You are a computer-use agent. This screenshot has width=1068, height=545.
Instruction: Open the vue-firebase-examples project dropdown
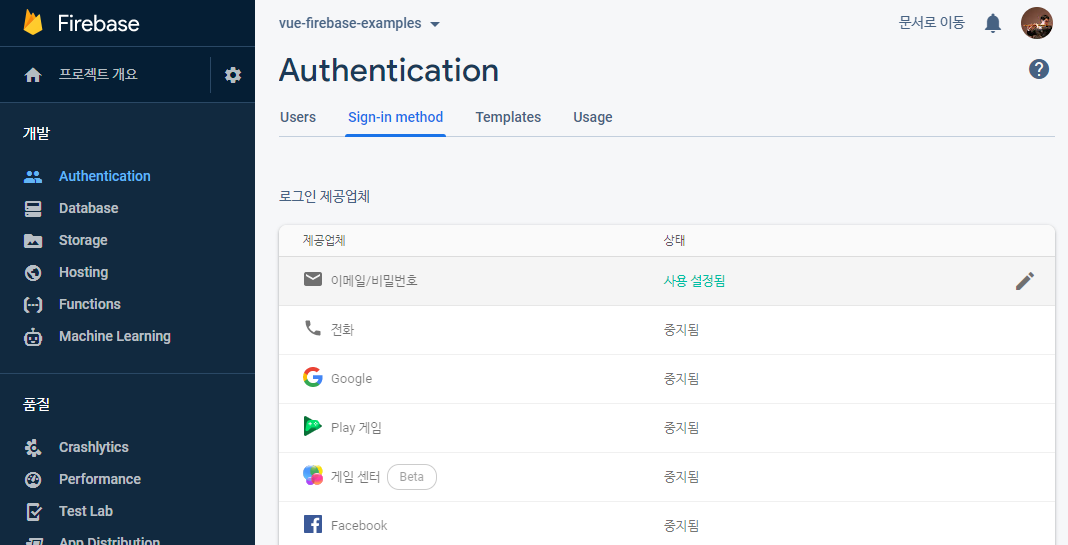[x=360, y=23]
